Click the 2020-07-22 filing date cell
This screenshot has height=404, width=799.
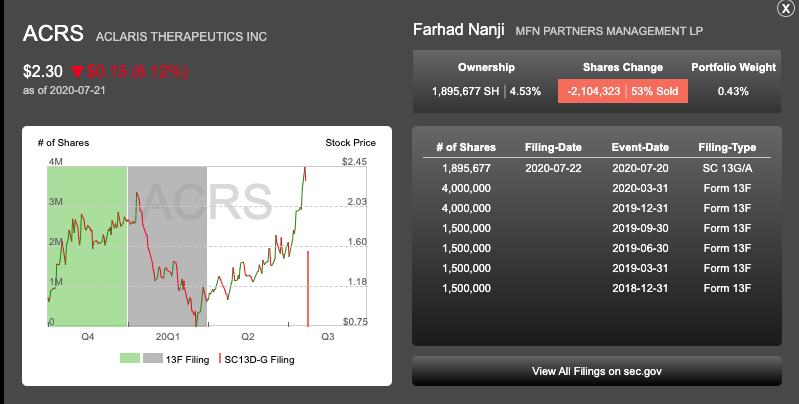(x=553, y=168)
